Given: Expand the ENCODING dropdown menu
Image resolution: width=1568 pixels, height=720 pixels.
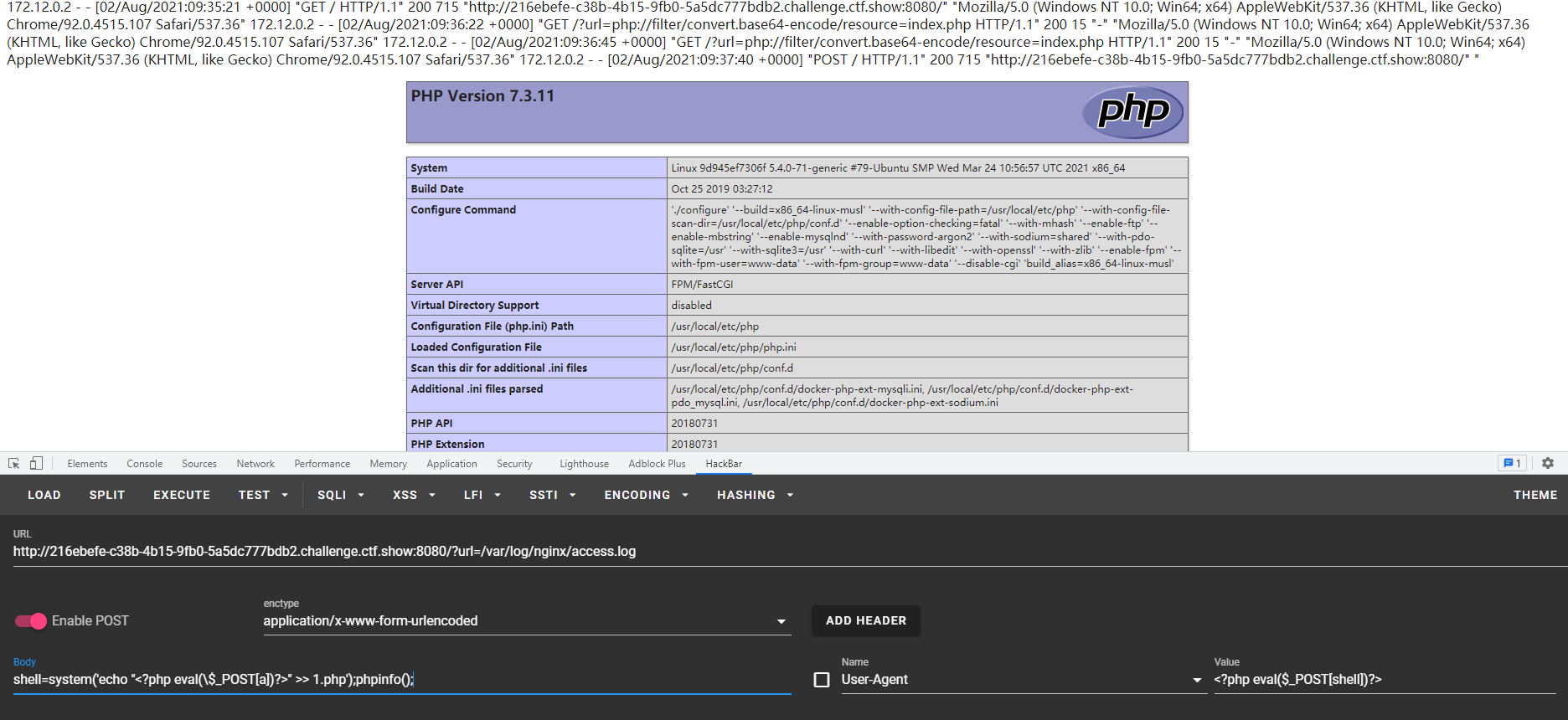Looking at the screenshot, I should tap(646, 495).
